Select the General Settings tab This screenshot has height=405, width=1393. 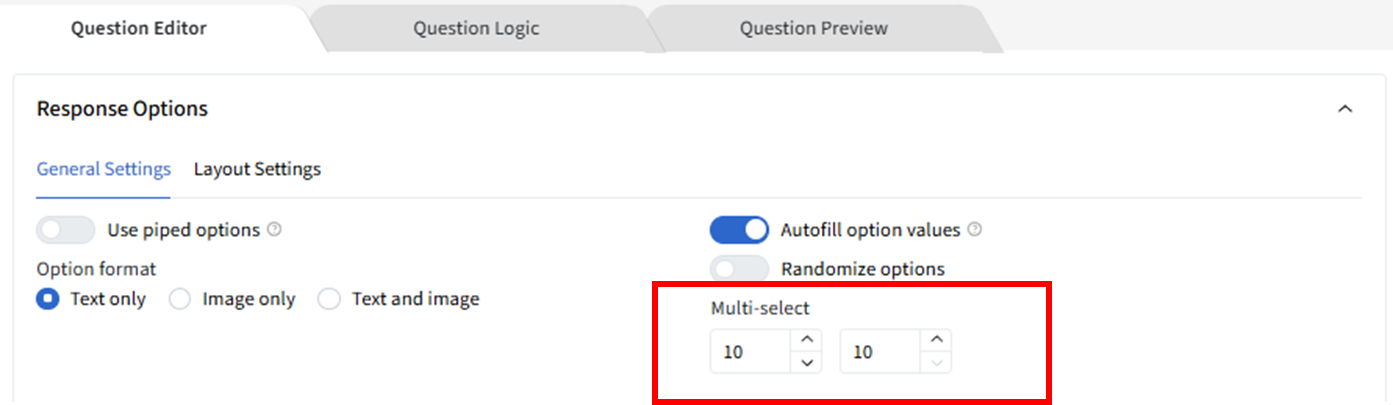103,169
